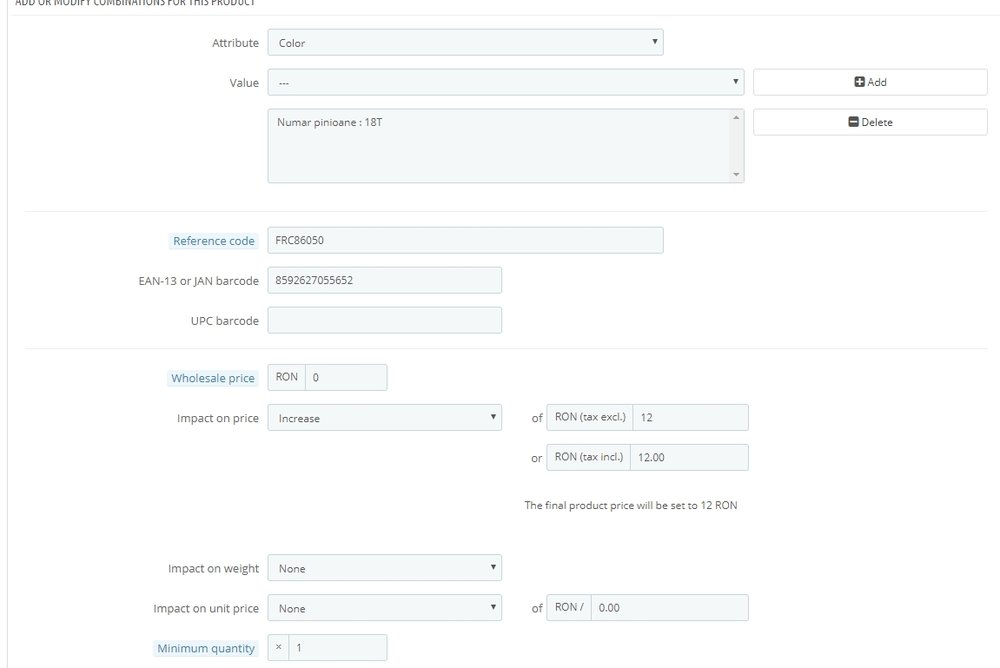
Task: Click the Add button
Action: (x=869, y=82)
